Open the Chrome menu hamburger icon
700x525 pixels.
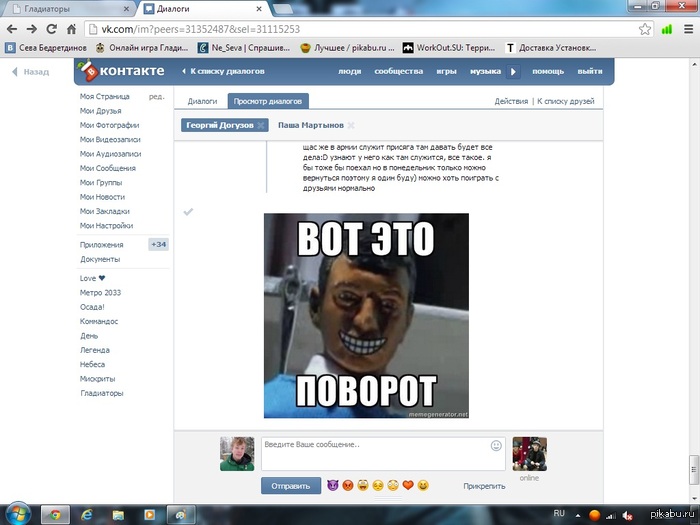[688, 29]
